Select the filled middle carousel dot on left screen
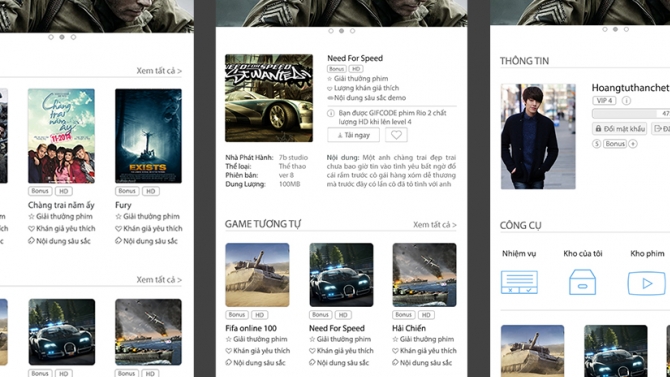 [62, 37]
